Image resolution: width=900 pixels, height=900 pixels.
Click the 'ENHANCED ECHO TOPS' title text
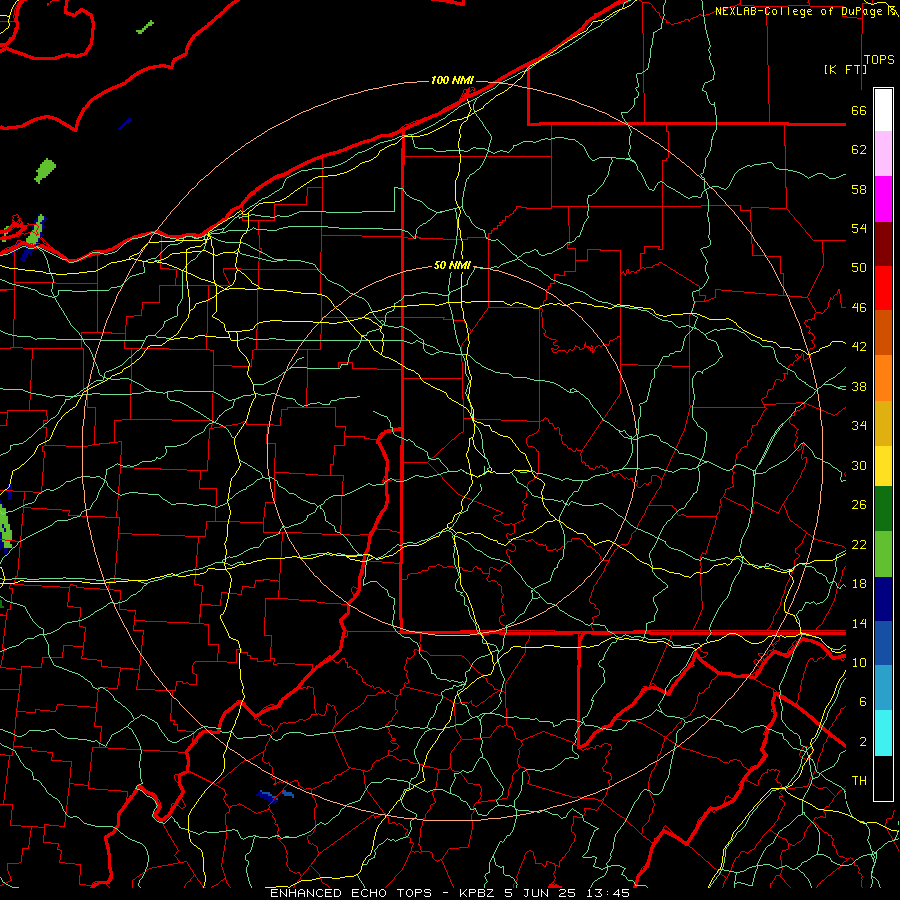[351, 893]
